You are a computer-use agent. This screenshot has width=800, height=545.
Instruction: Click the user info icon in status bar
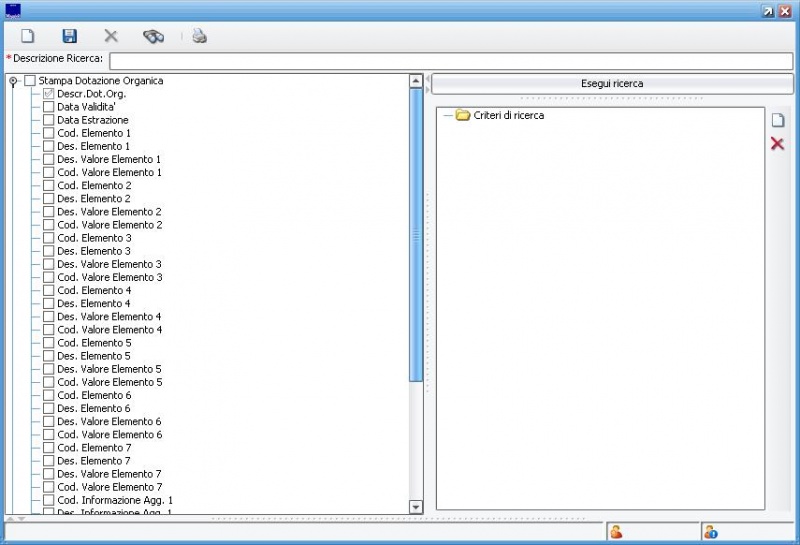click(x=710, y=532)
